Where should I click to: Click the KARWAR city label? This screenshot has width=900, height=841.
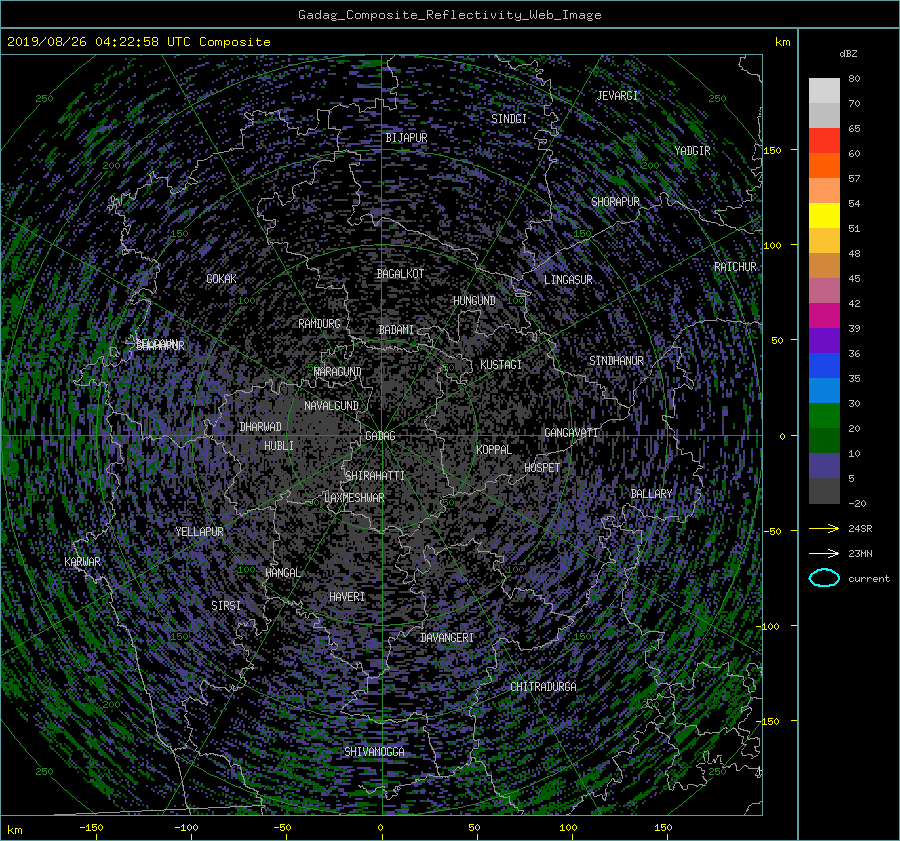click(82, 562)
